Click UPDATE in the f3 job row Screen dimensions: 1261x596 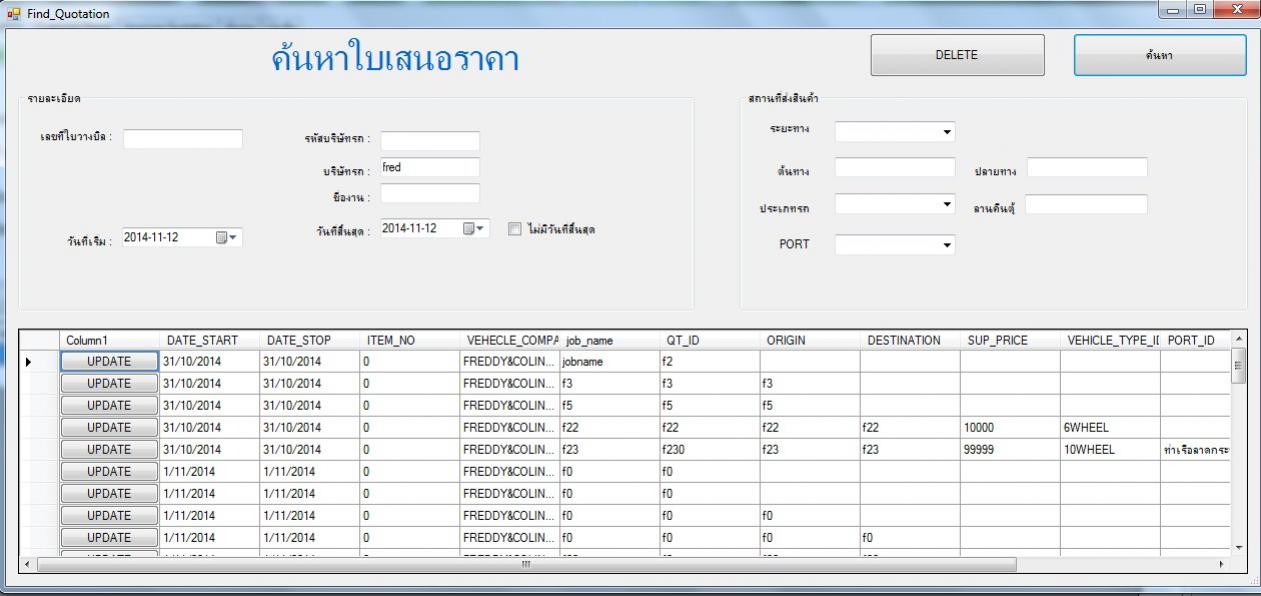tap(110, 383)
